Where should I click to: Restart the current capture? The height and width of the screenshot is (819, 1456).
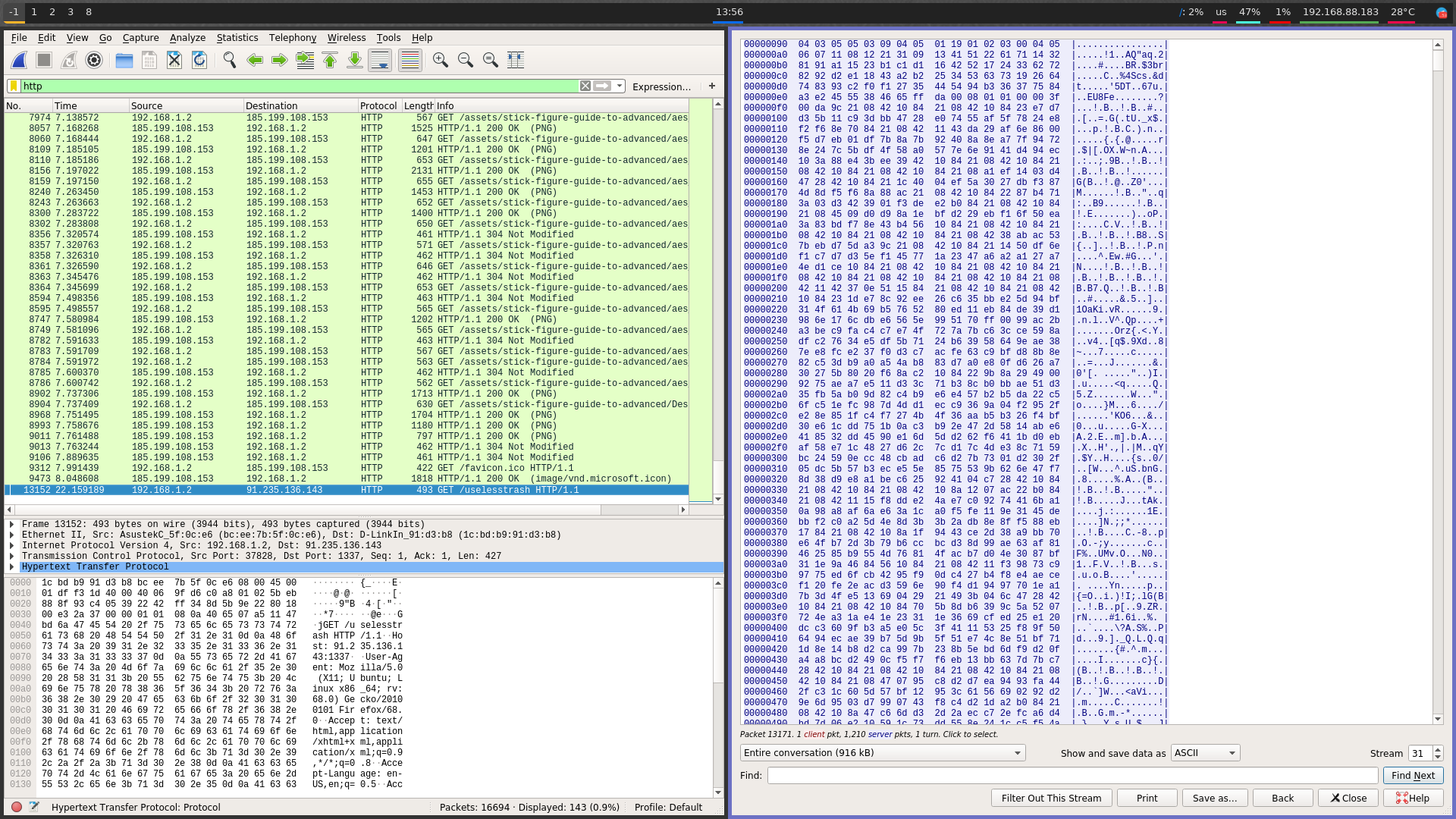69,60
